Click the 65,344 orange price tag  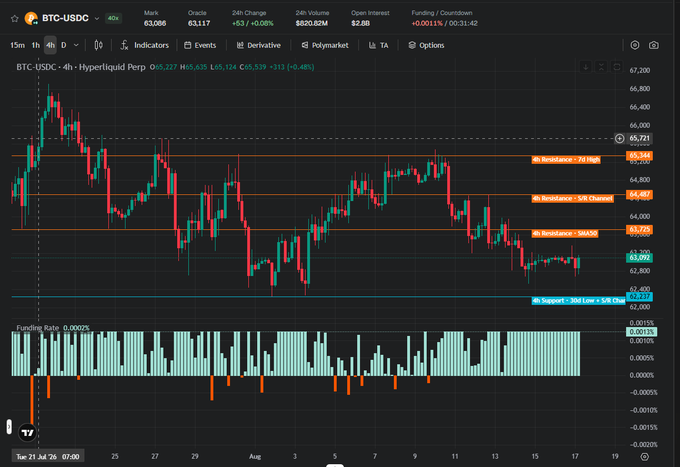click(x=639, y=155)
